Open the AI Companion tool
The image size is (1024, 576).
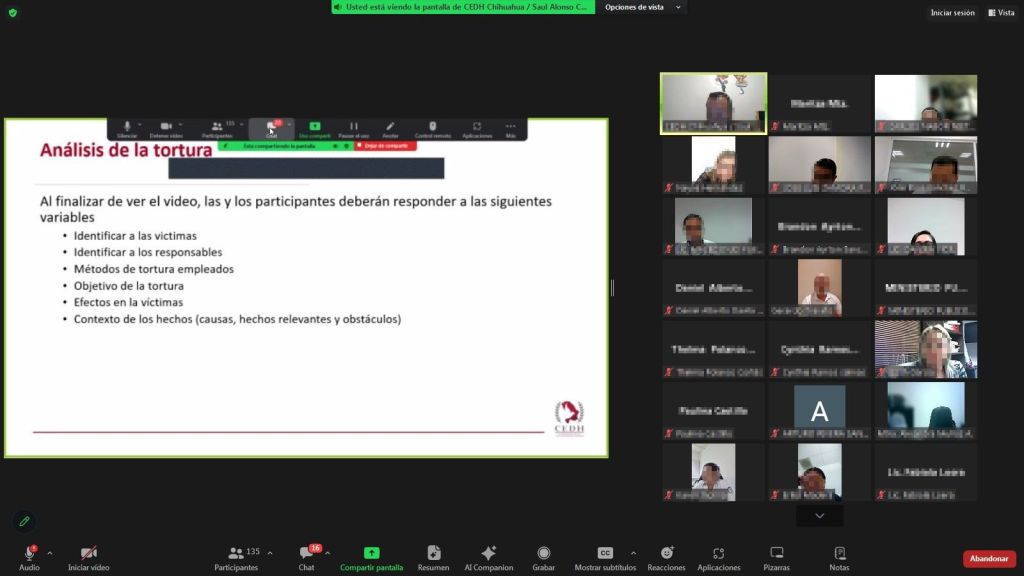488,557
